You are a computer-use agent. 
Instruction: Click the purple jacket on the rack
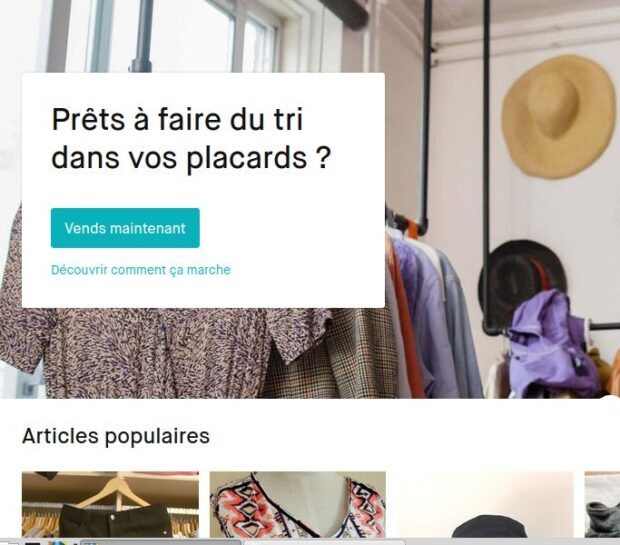pyautogui.click(x=554, y=344)
